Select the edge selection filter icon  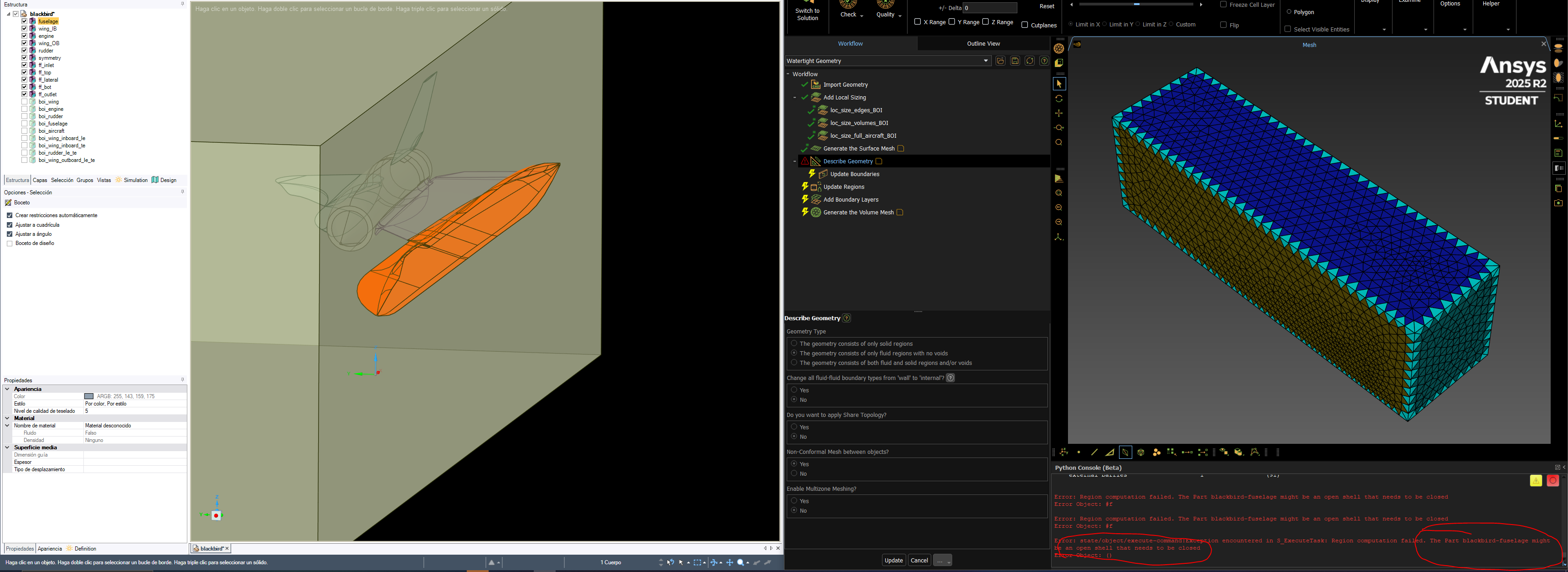point(1094,452)
